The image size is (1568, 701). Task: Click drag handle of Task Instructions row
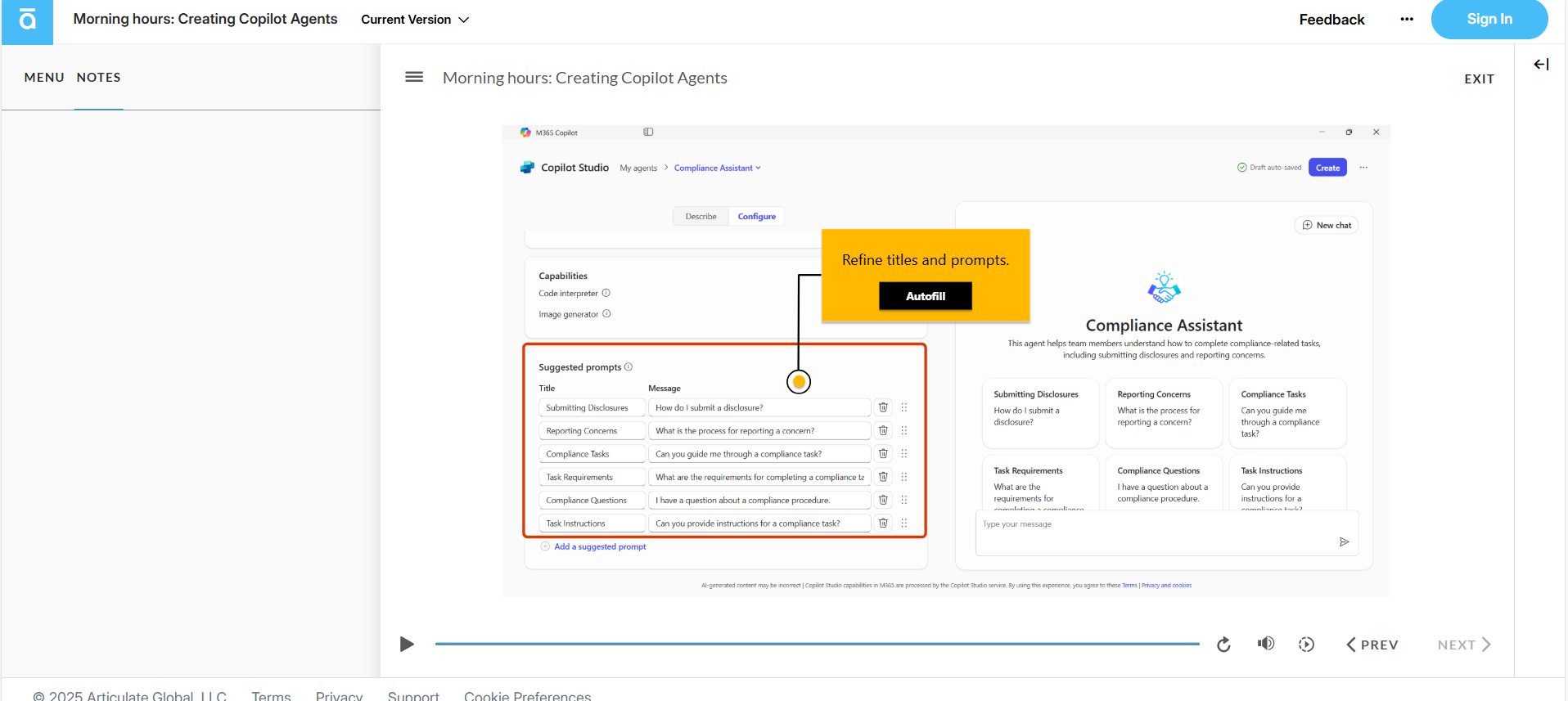coord(904,523)
